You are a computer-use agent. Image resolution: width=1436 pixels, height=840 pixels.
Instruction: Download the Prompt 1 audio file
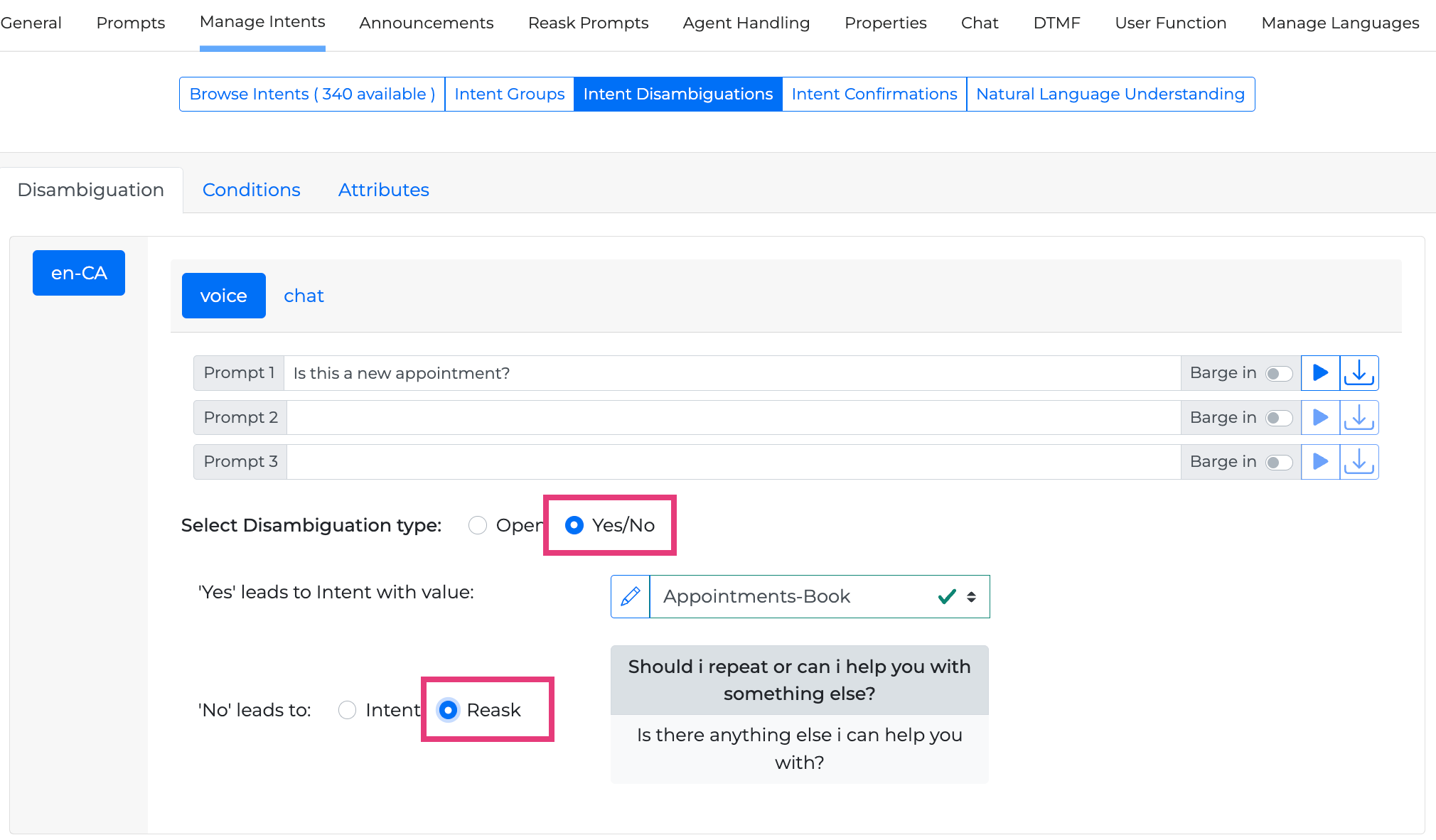pos(1359,373)
